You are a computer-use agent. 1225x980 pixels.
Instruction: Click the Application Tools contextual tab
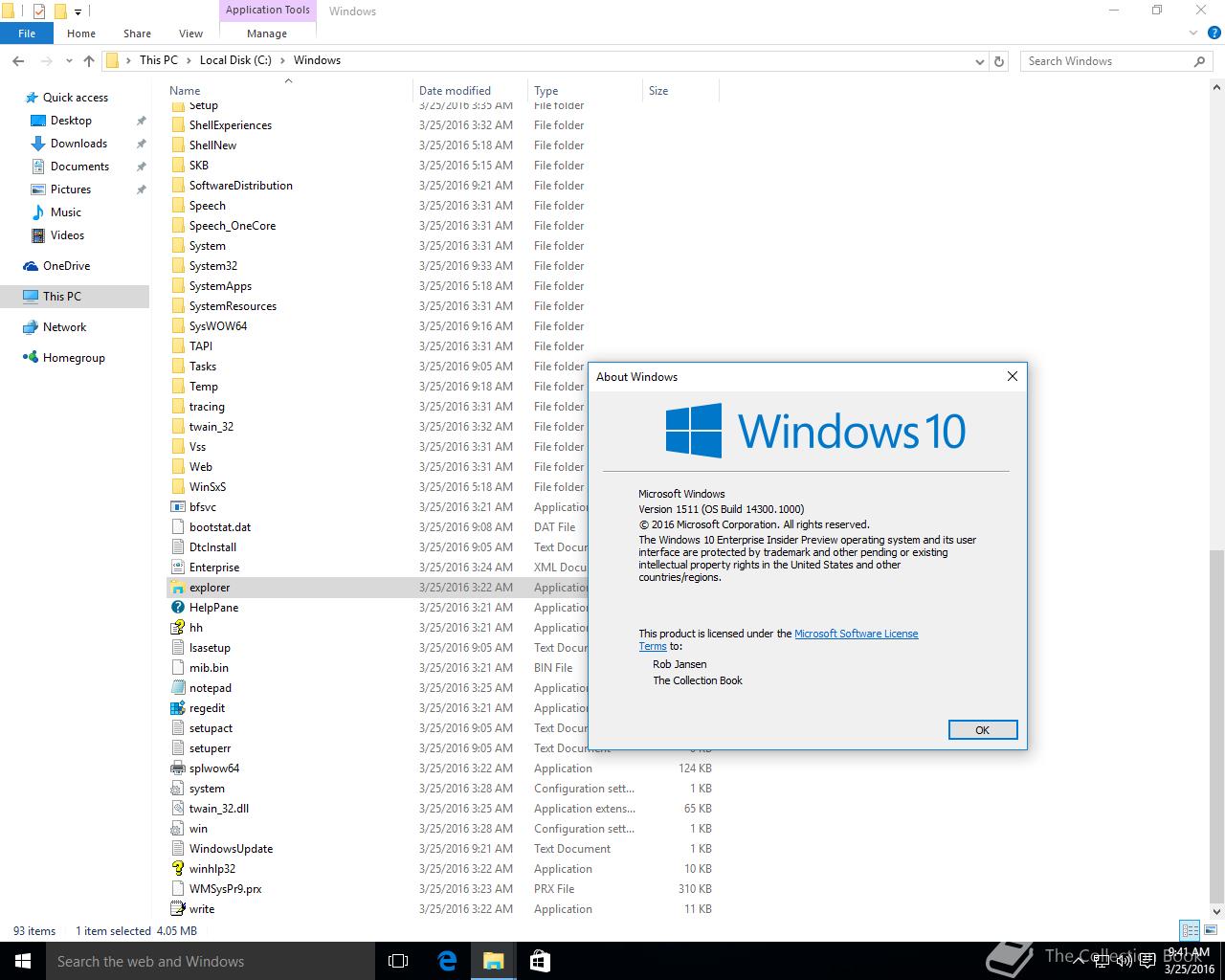click(x=268, y=10)
